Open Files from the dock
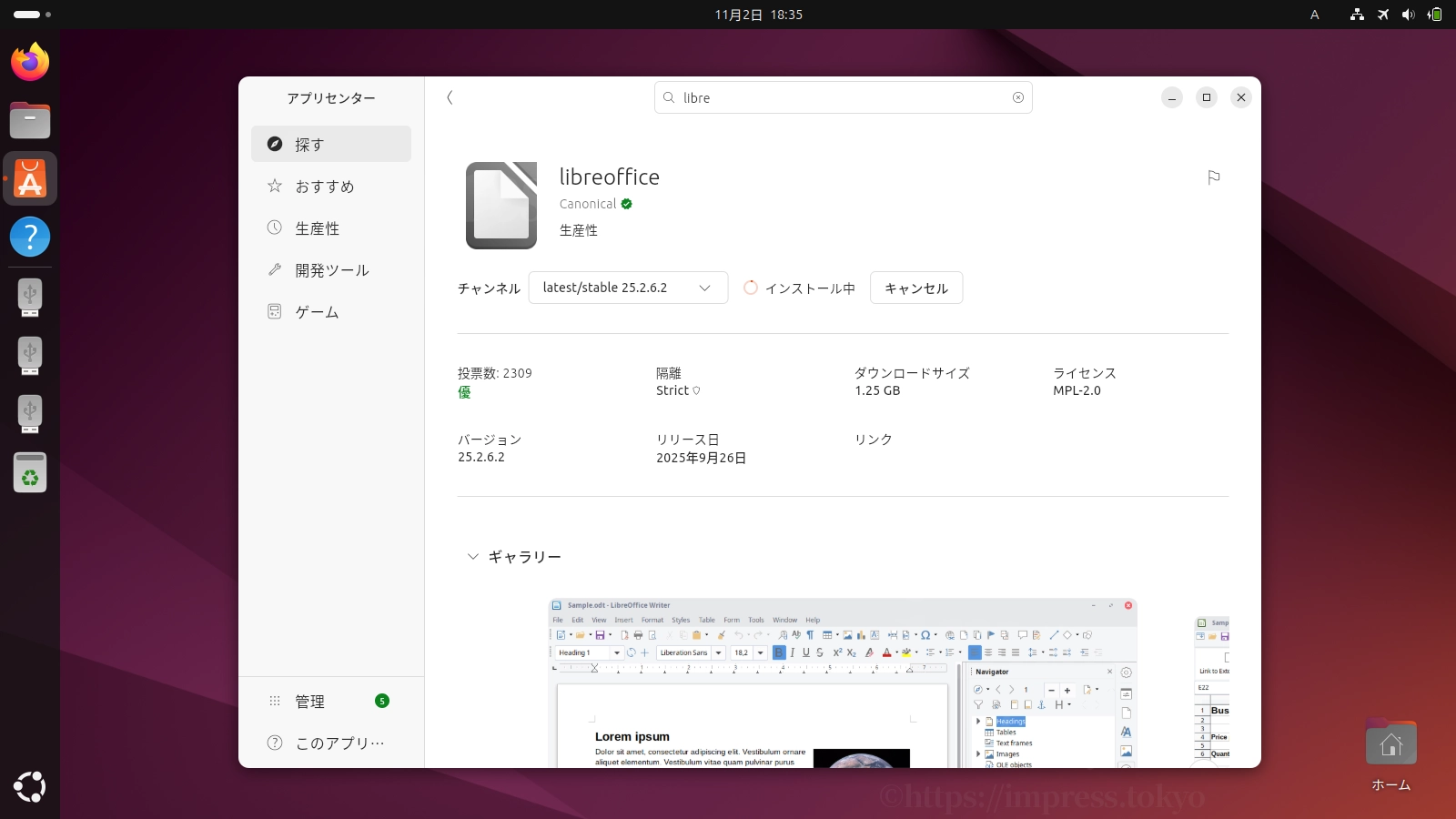 click(30, 120)
